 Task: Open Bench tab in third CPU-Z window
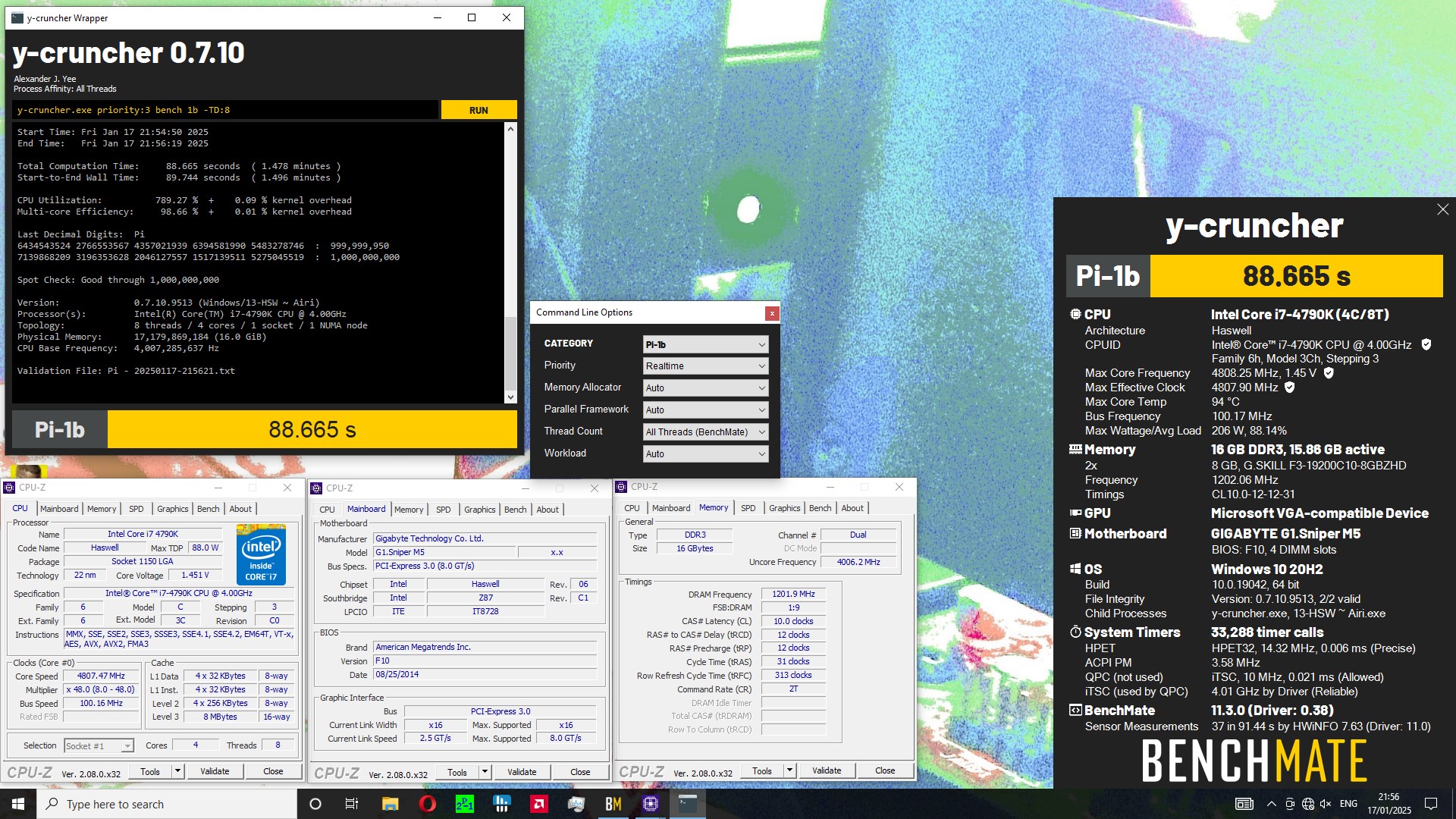click(821, 508)
